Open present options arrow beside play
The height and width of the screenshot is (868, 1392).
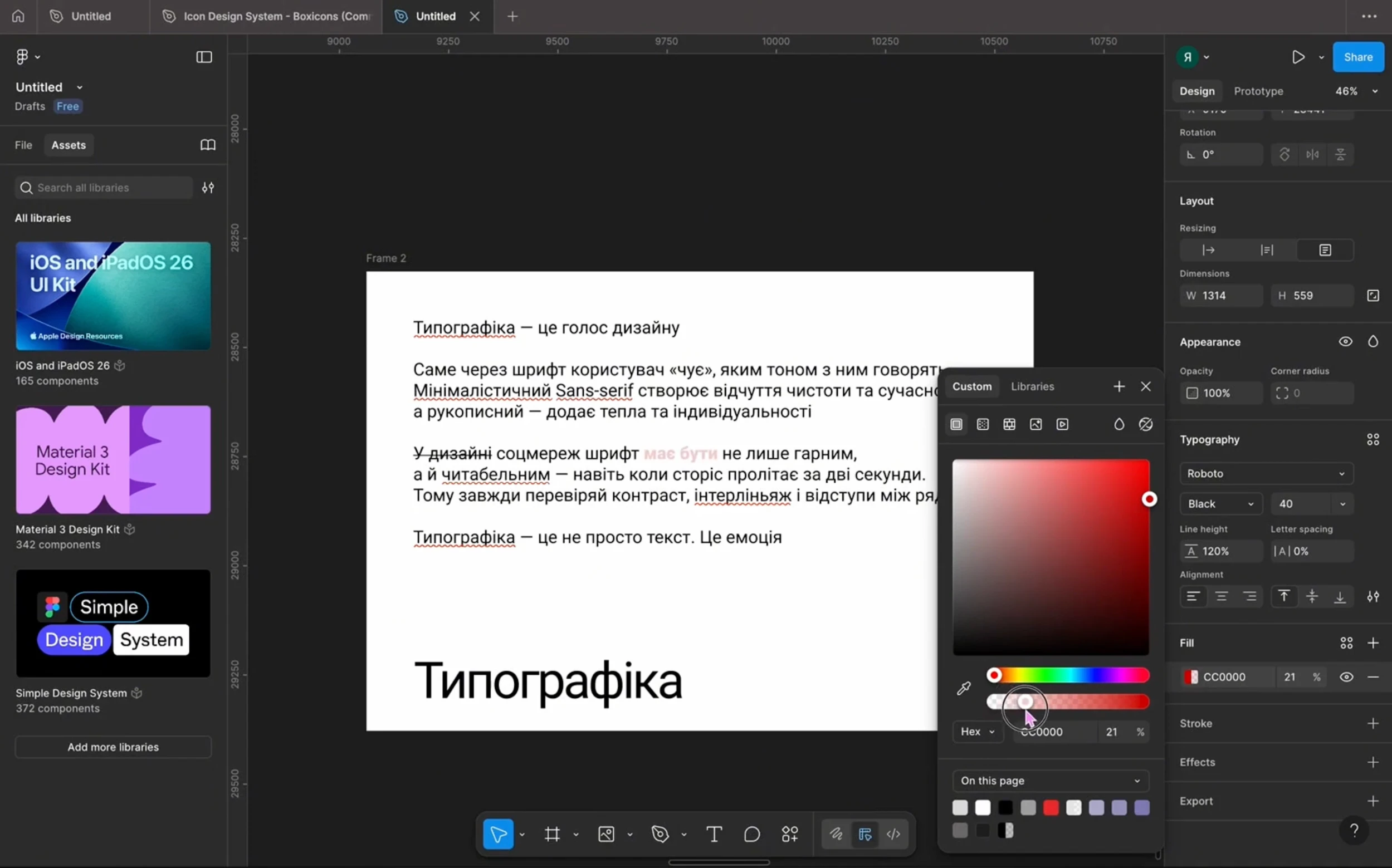[1321, 57]
